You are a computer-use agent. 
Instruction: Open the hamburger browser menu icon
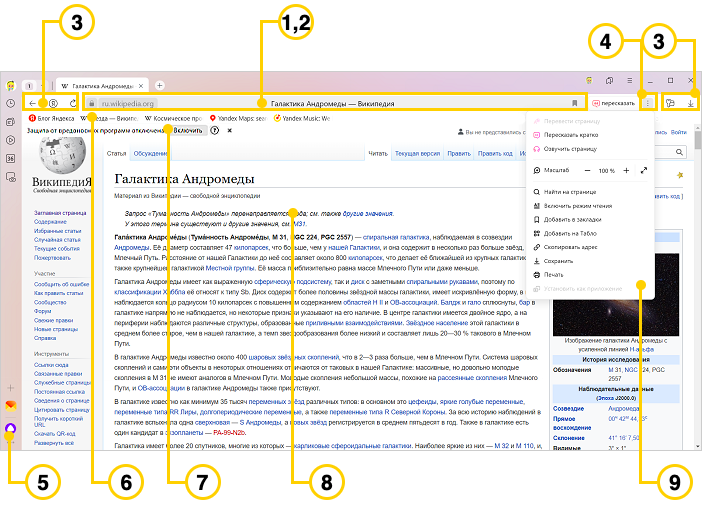[x=629, y=81]
